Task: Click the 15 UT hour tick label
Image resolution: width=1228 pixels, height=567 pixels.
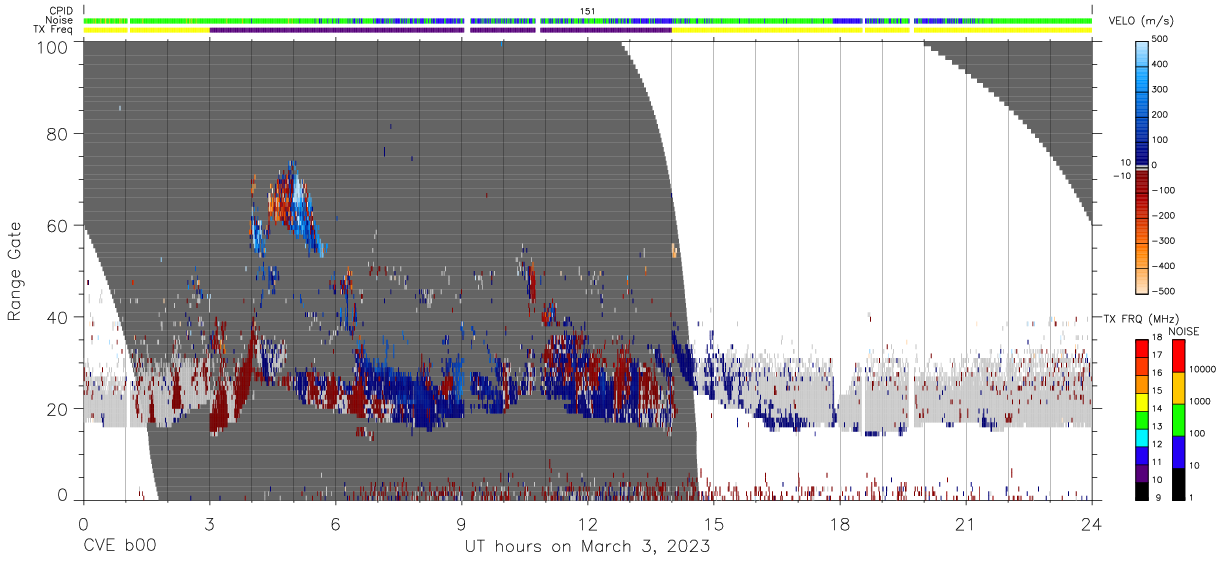Action: [x=714, y=525]
